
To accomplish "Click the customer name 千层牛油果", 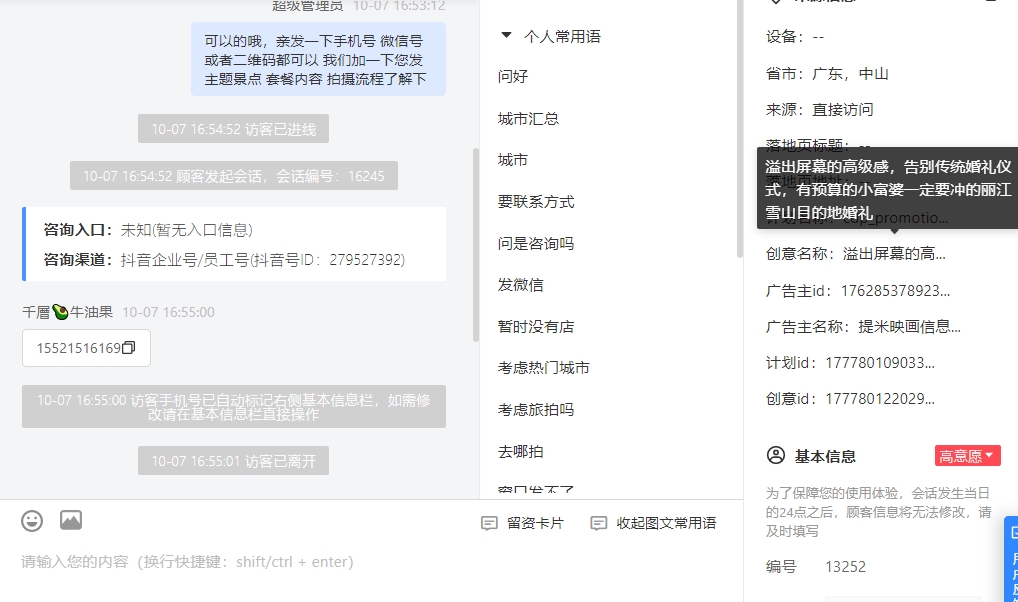I will point(68,312).
